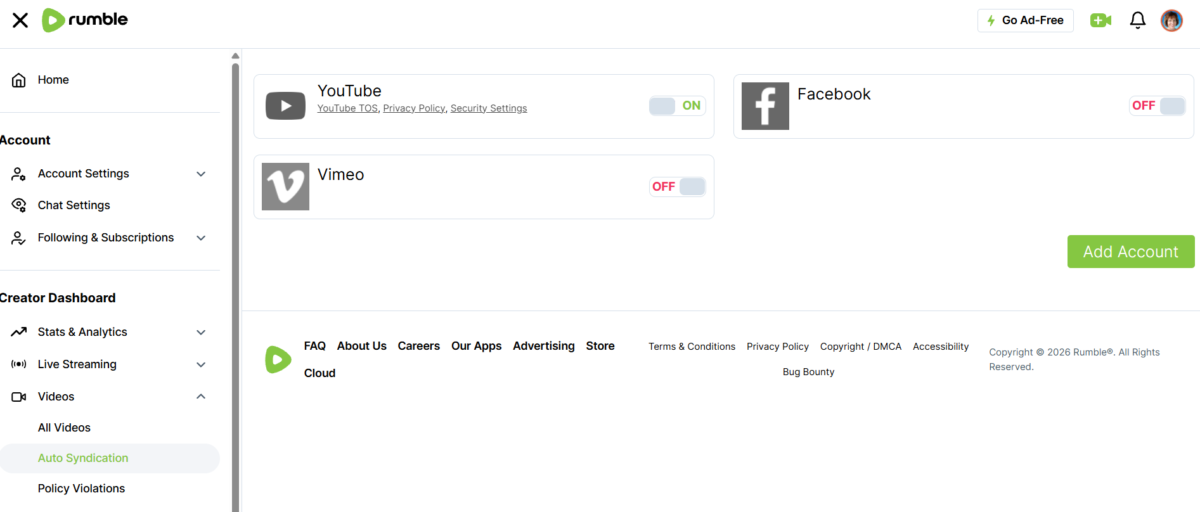
Task: Expand the Stats & Analytics chevron
Action: tap(201, 332)
